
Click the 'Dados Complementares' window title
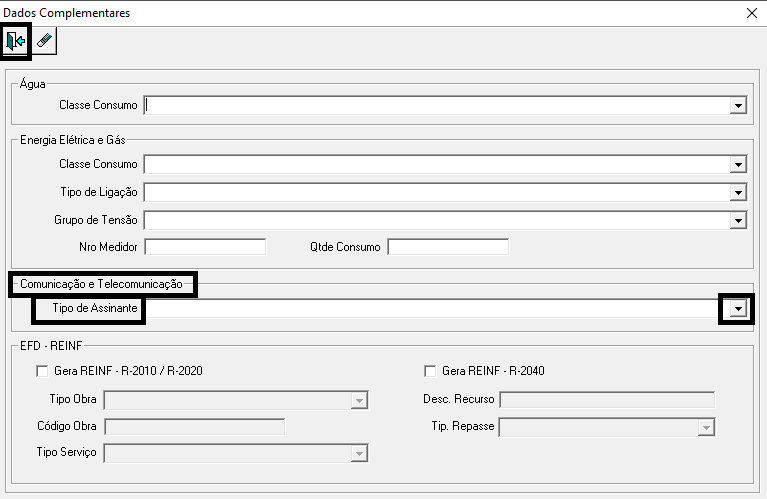67,13
